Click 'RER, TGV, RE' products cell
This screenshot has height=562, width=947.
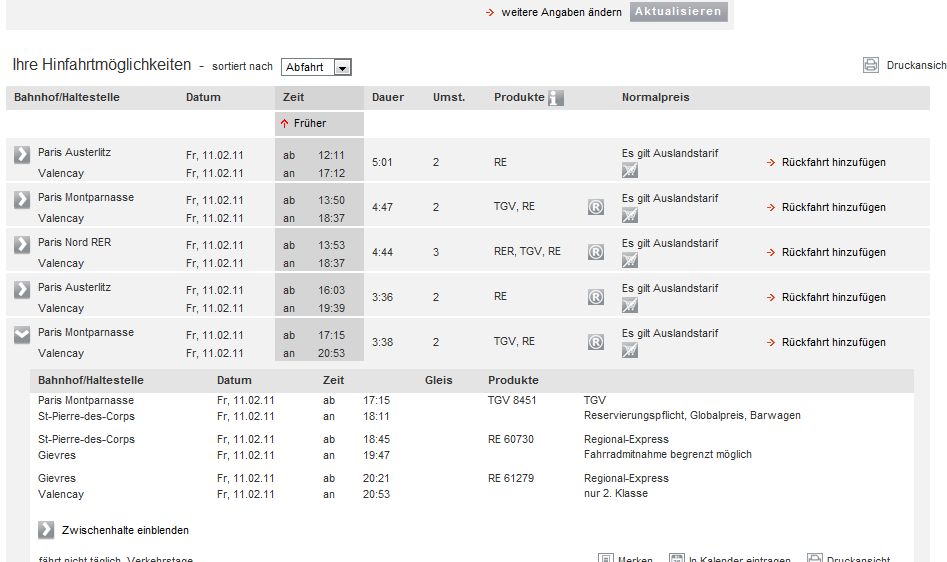[x=527, y=251]
